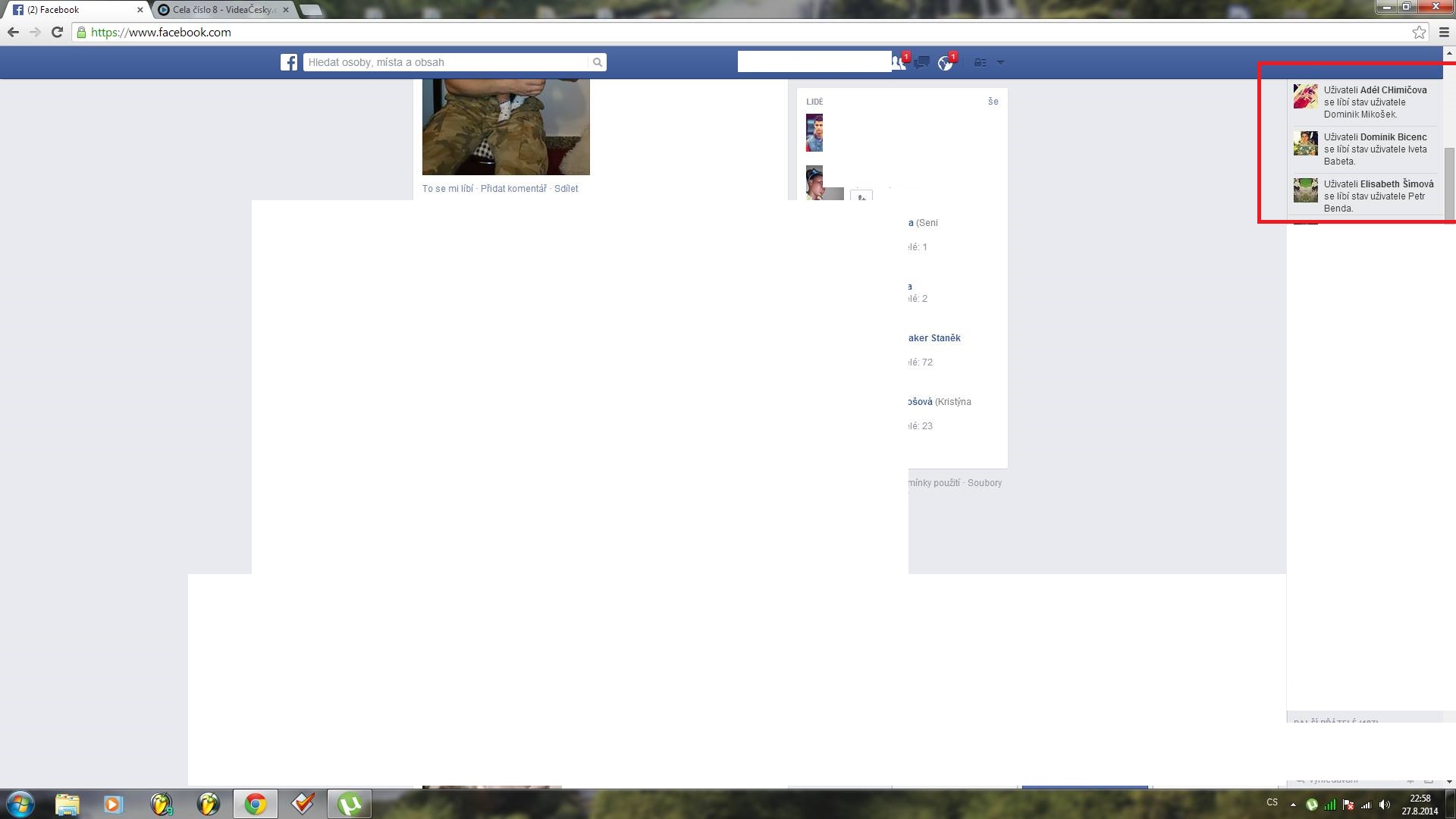
Task: Click the Facebook logo home icon
Action: (289, 62)
